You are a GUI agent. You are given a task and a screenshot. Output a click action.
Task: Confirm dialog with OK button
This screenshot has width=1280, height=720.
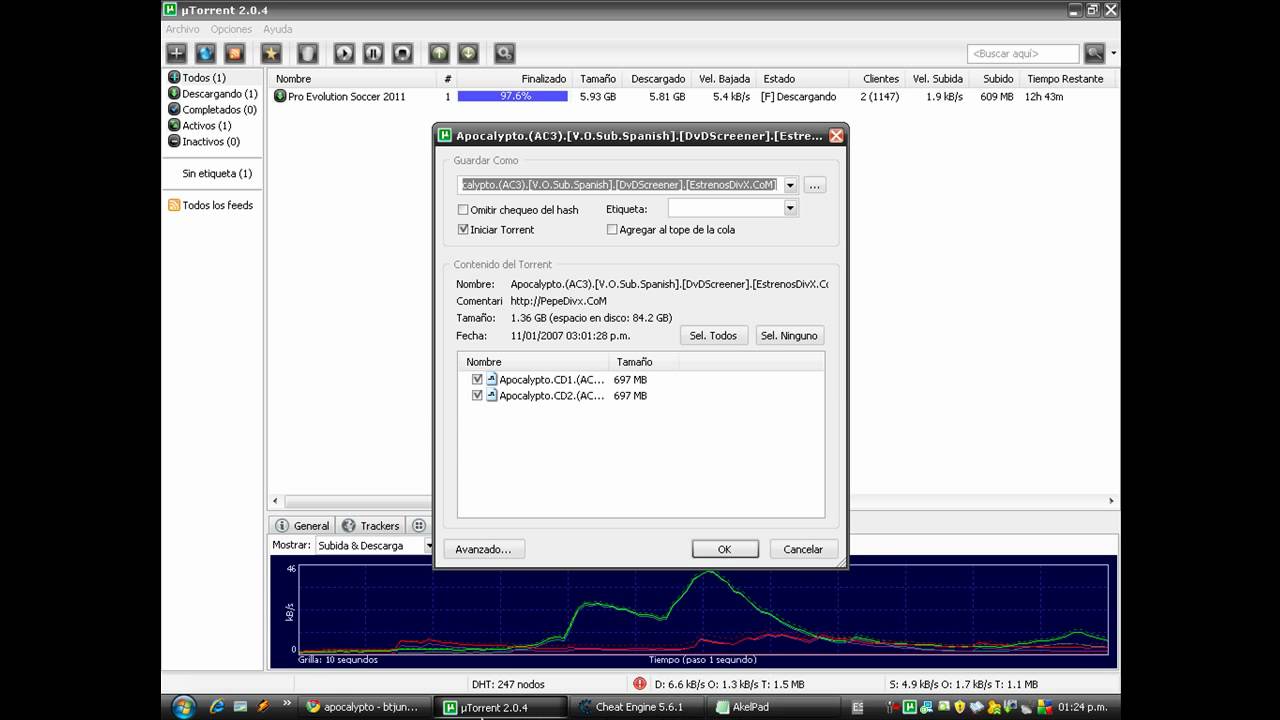point(725,549)
